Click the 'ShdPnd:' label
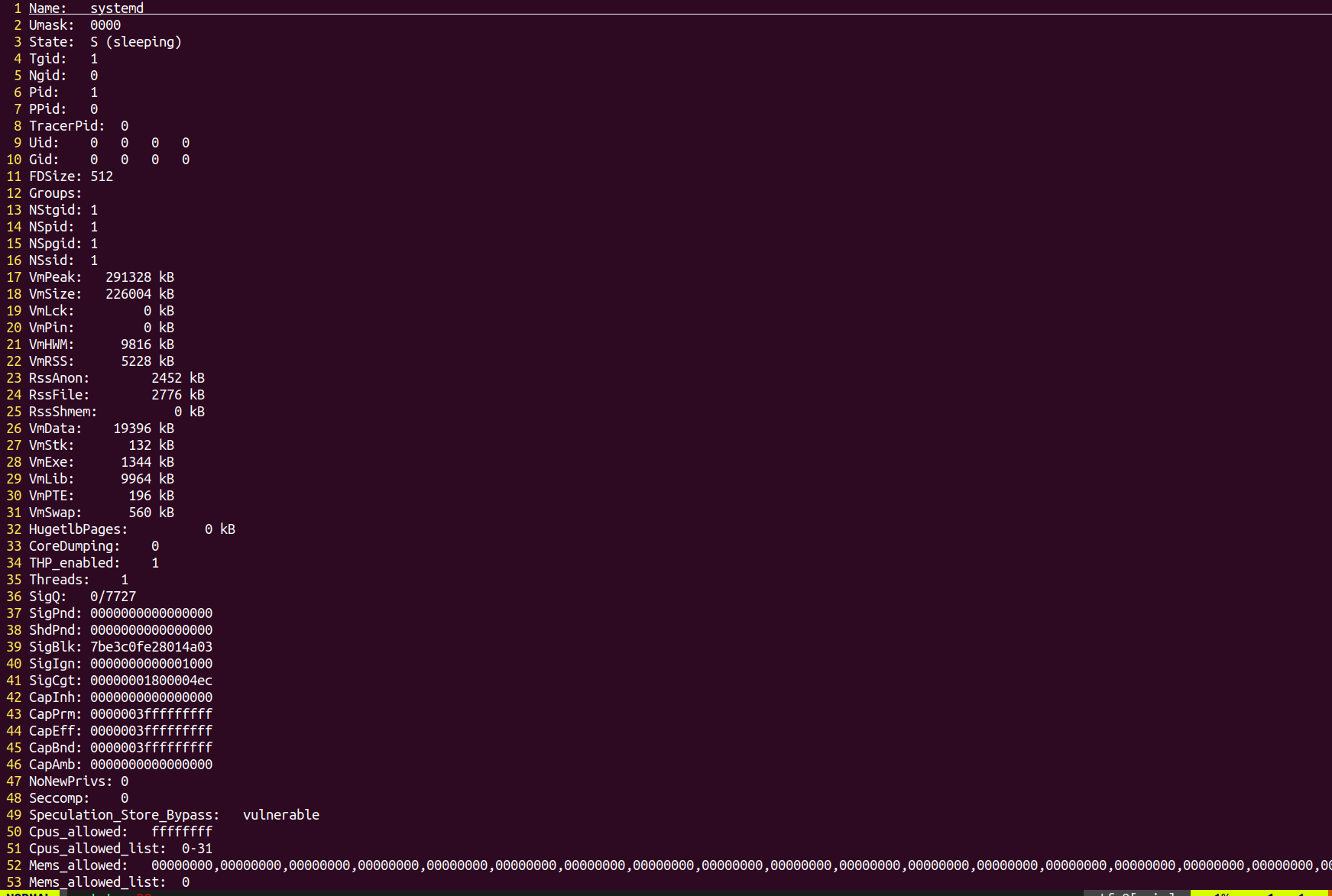 56,630
